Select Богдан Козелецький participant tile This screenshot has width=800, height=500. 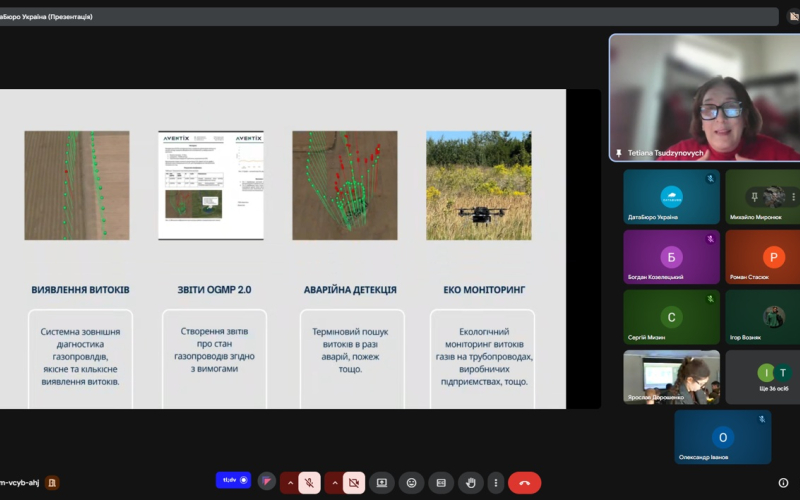[x=671, y=257]
